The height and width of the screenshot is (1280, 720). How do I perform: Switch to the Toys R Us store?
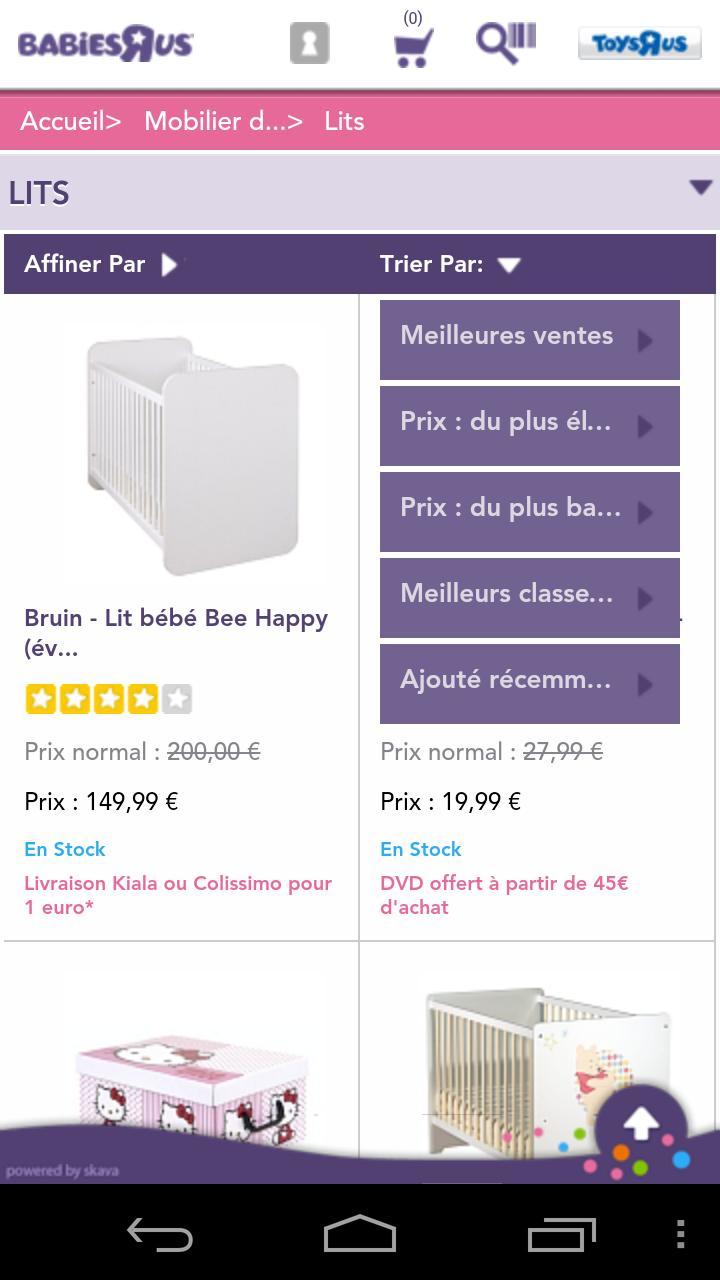tap(639, 43)
